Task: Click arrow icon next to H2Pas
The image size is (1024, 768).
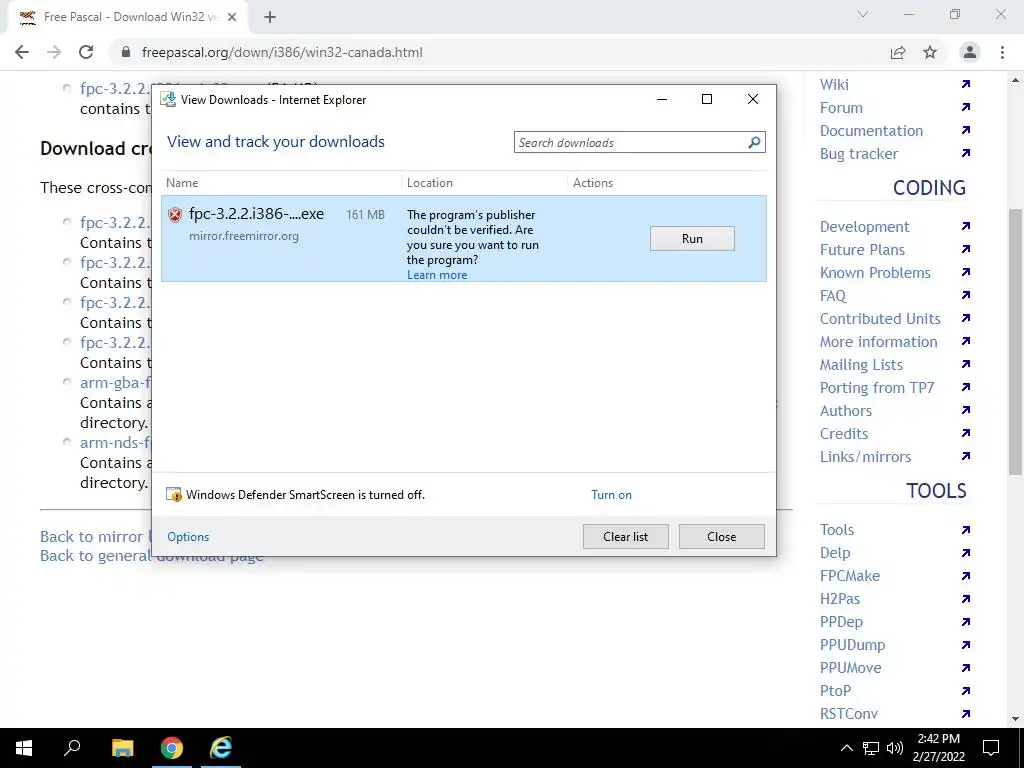Action: pyautogui.click(x=966, y=598)
